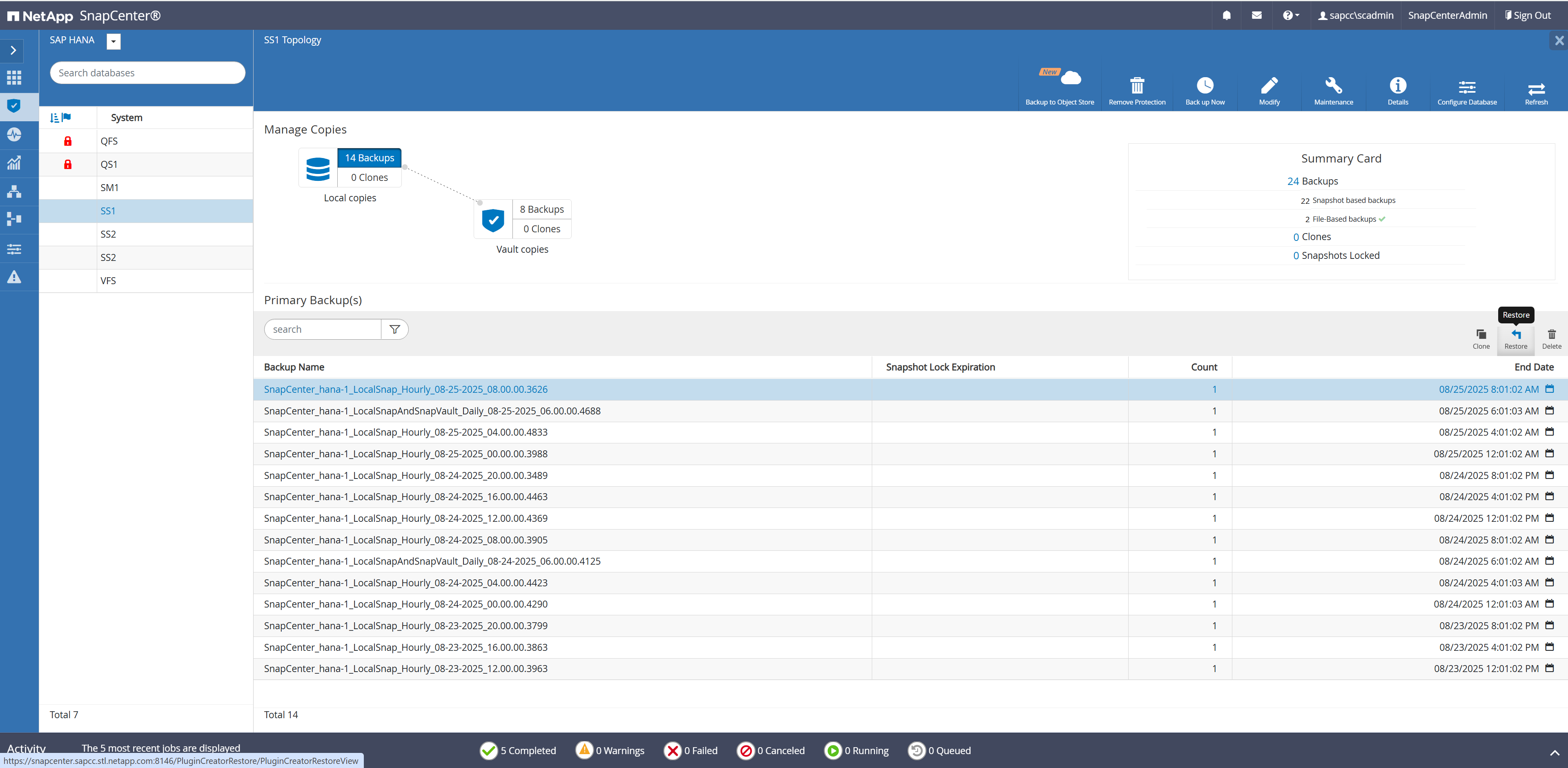
Task: Expand the left navigation sidebar chevron
Action: click(13, 51)
